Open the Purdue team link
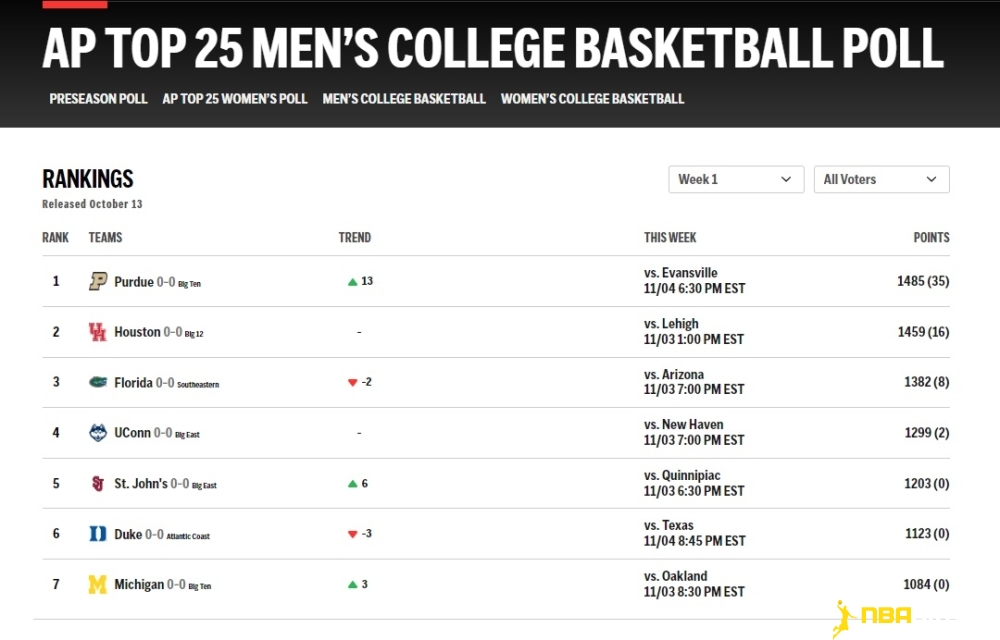1000x640 pixels. [134, 282]
